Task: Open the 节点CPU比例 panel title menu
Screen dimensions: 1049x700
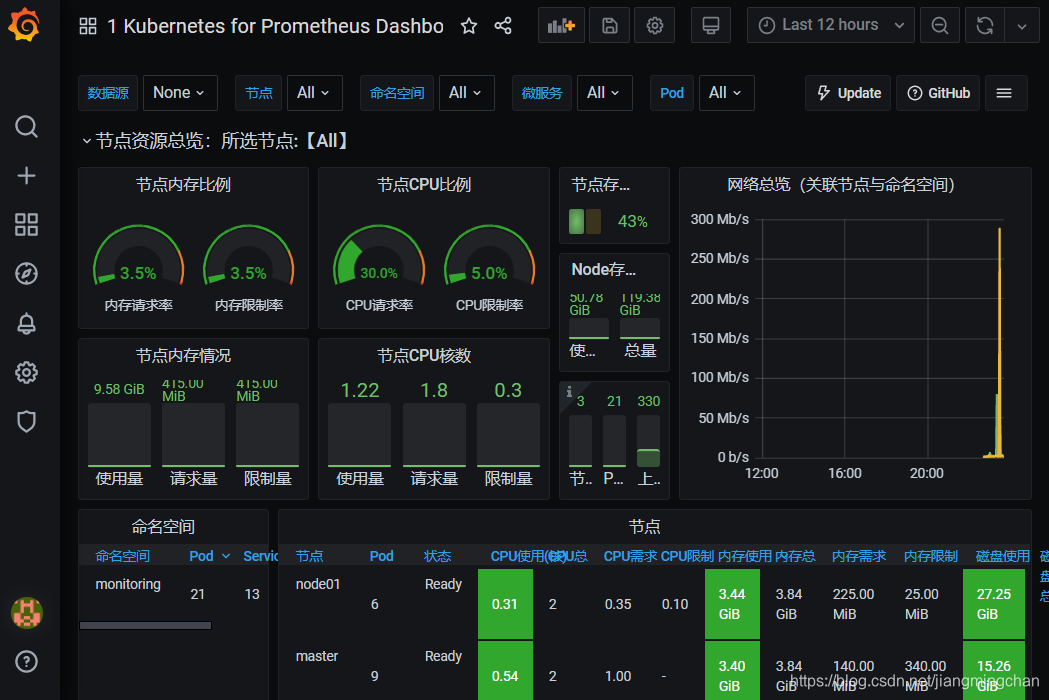Action: (x=424, y=185)
